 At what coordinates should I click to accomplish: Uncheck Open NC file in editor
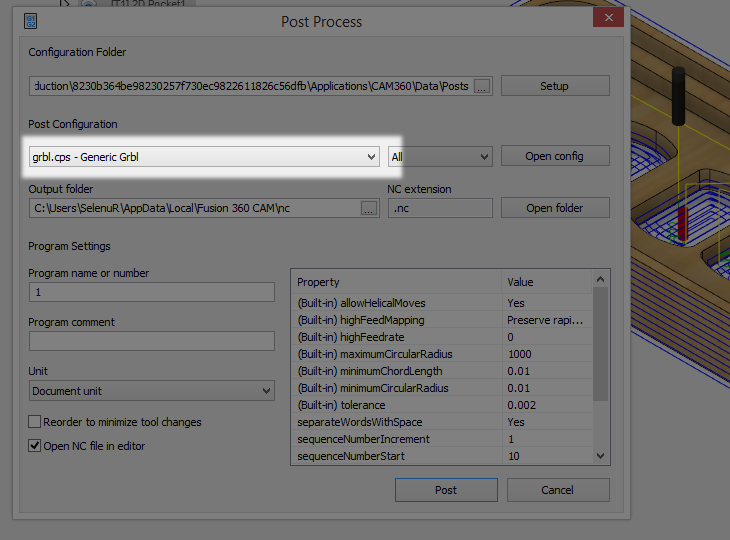(35, 446)
